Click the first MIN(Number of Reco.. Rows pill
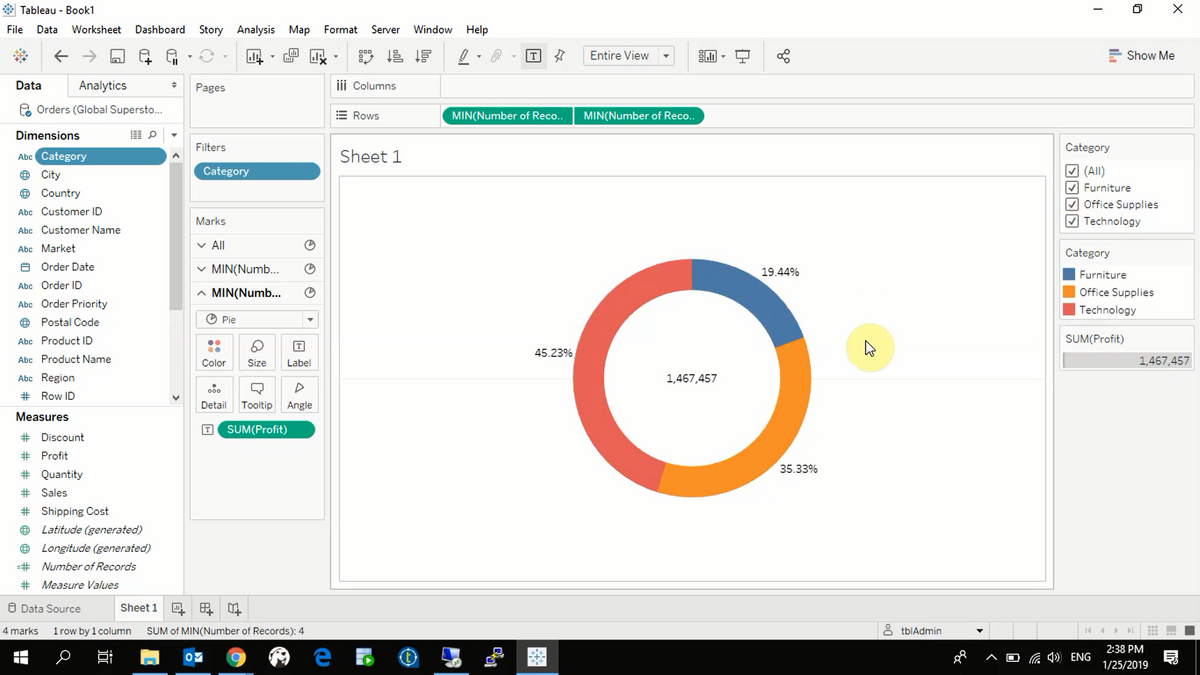1200x675 pixels. 507,116
